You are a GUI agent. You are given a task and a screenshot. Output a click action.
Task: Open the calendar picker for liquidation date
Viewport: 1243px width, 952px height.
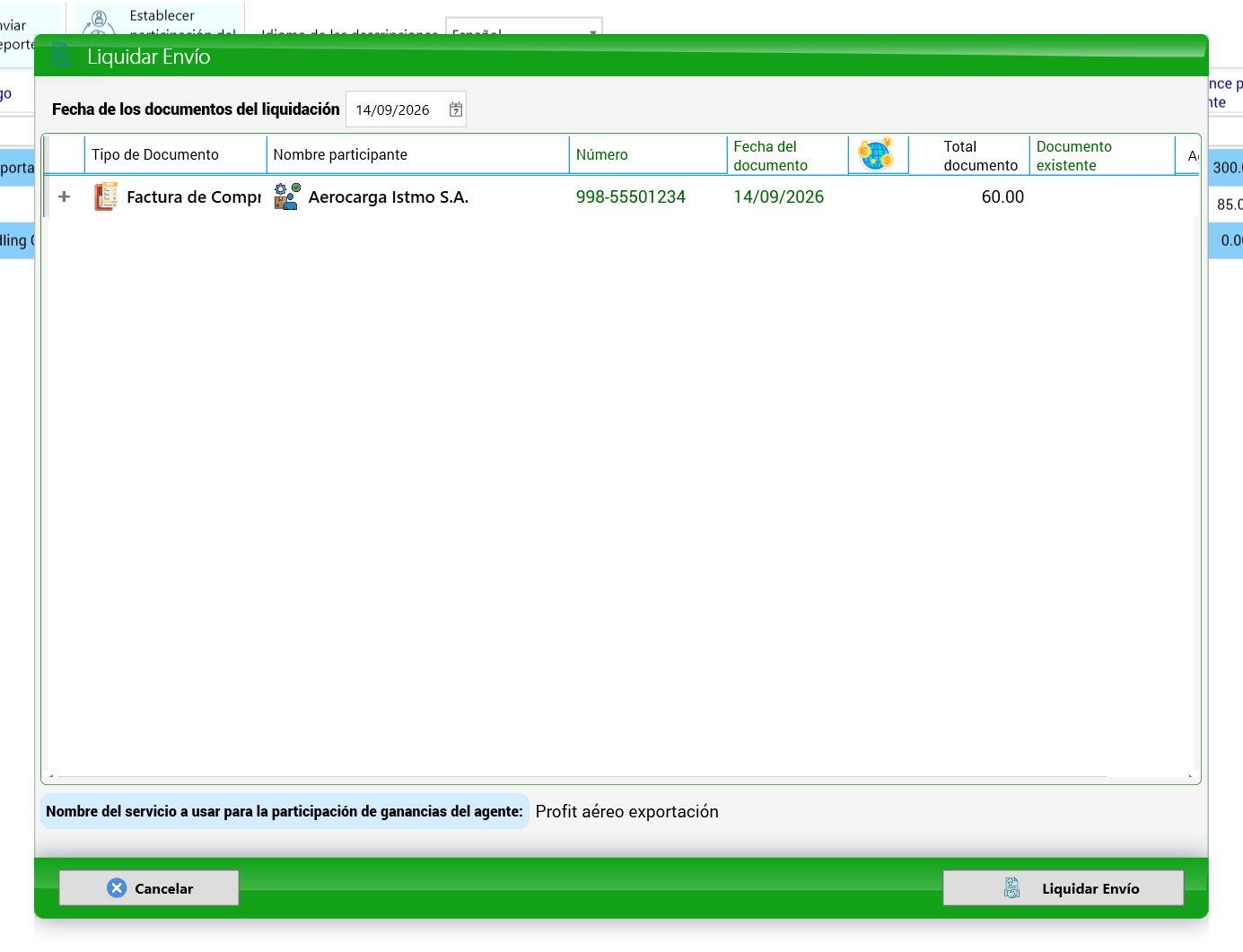coord(456,109)
